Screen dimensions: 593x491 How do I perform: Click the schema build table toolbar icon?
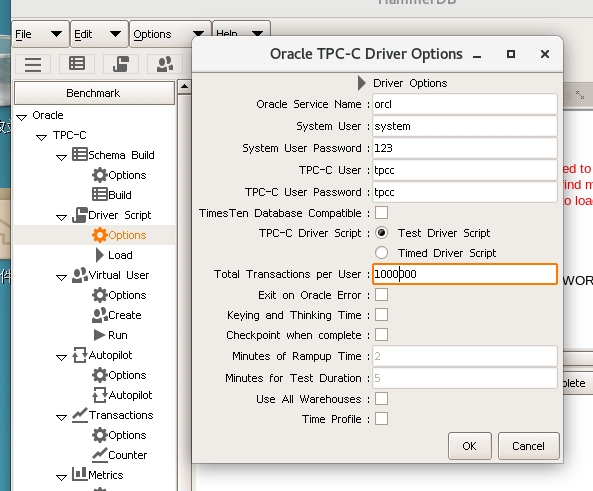click(77, 64)
